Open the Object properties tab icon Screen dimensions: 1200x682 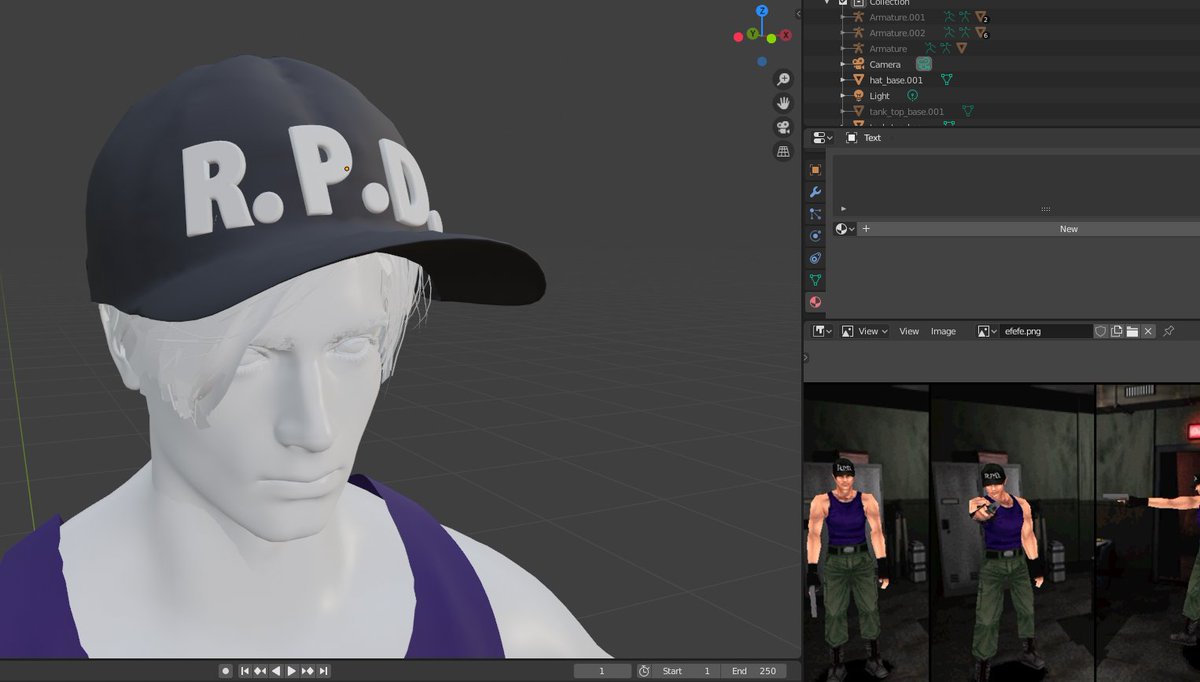(815, 170)
